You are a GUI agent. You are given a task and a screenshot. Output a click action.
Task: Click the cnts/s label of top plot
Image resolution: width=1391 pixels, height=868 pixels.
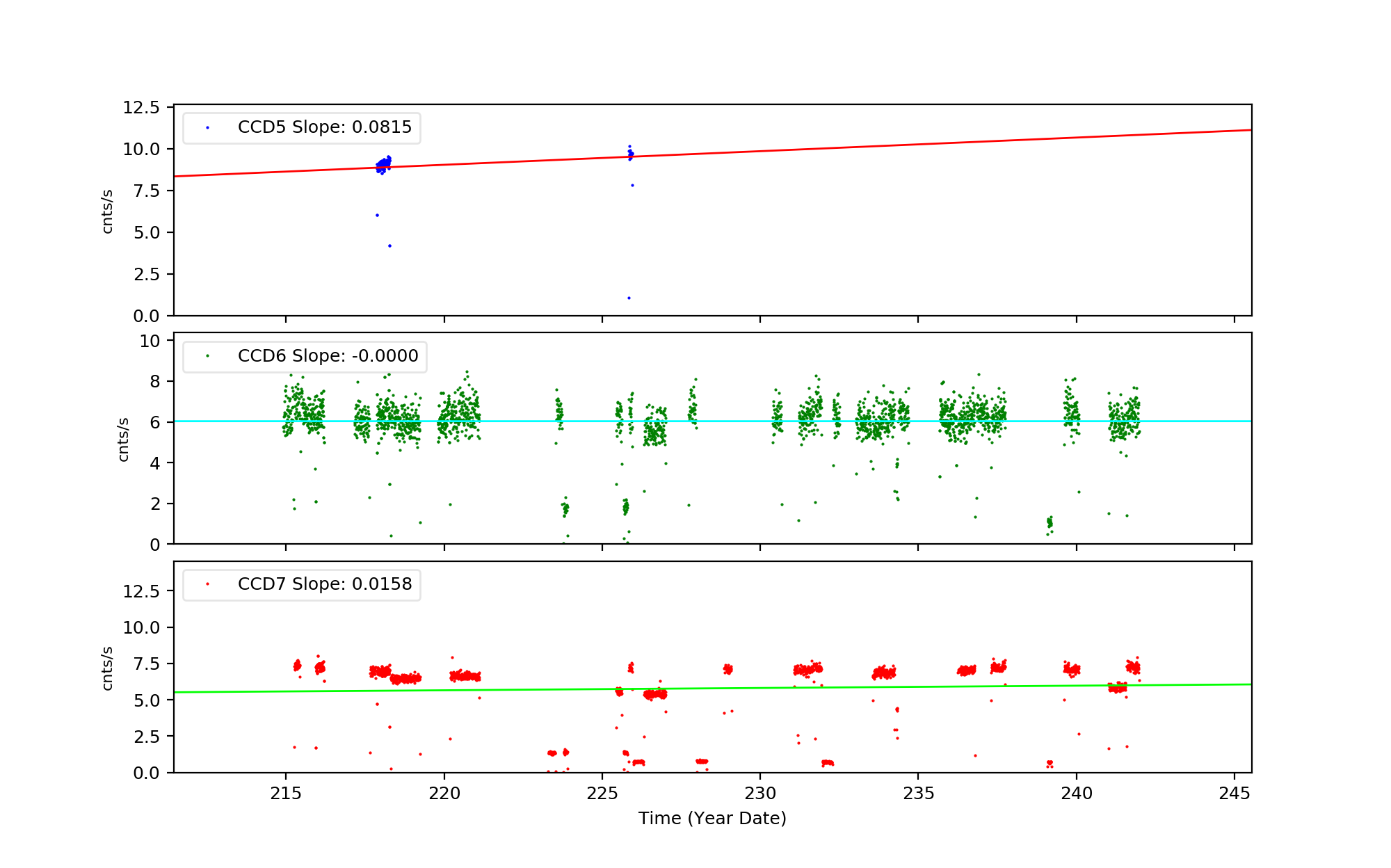(x=107, y=211)
